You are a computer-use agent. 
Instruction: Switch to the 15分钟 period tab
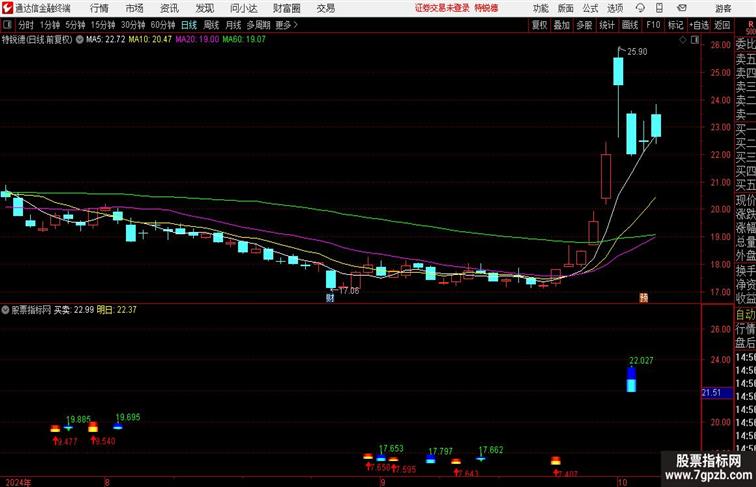coord(103,25)
